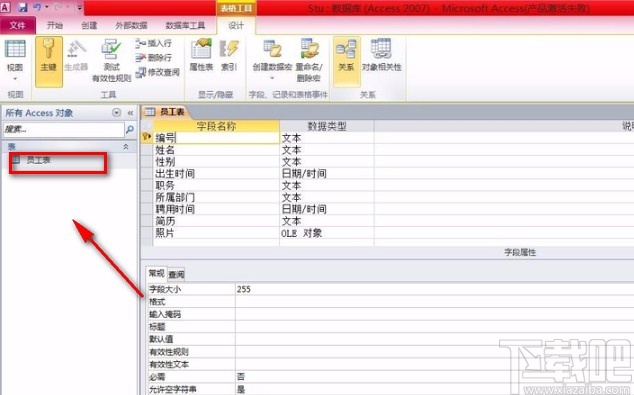Viewport: 634px width, 395px height.
Task: Open Relationships (关系) button
Action: [x=347, y=61]
